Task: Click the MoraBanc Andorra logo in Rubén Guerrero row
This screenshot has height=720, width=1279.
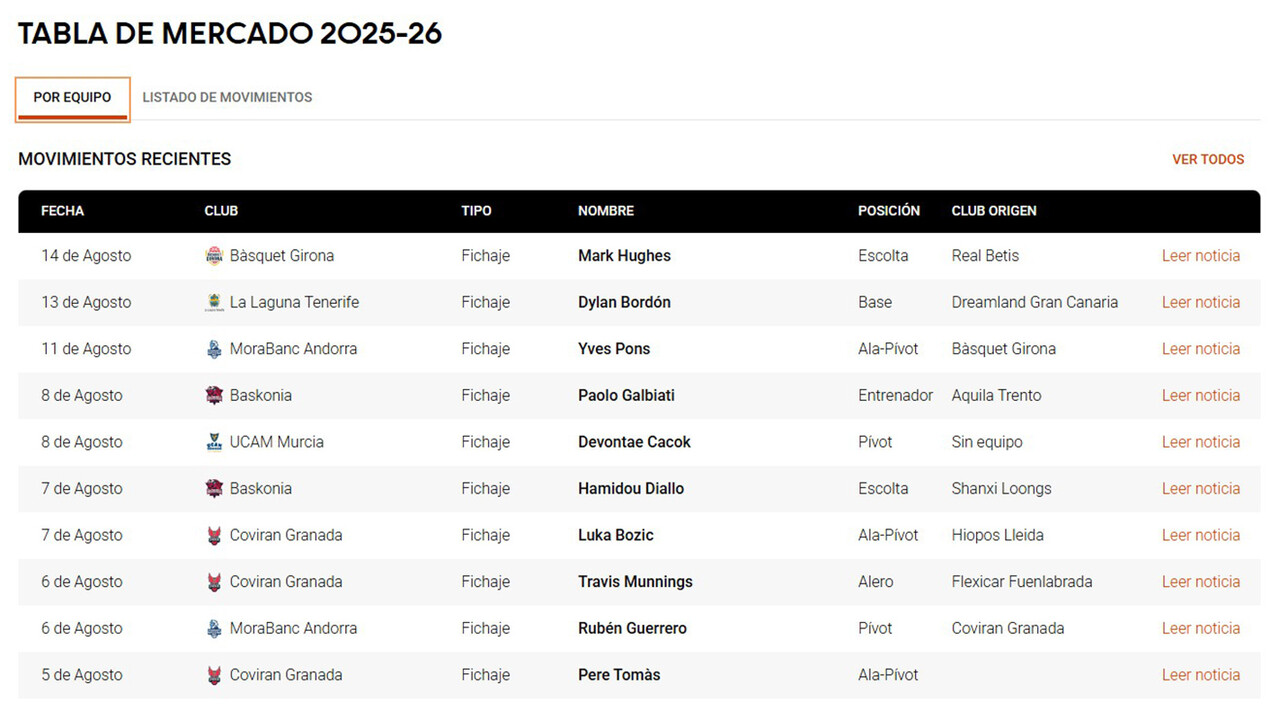Action: tap(213, 628)
